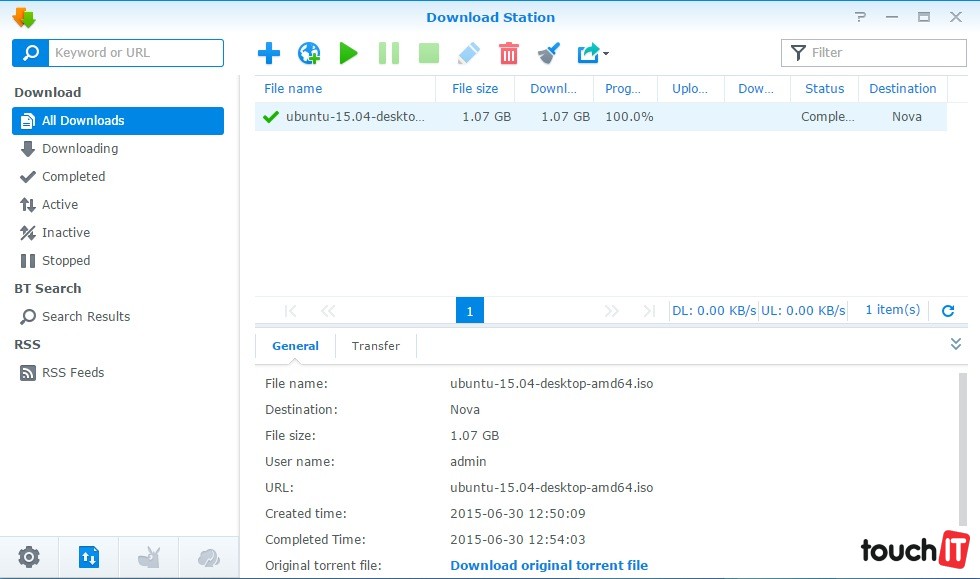This screenshot has height=579, width=980.
Task: Show Completed downloads in sidebar
Action: pos(73,176)
